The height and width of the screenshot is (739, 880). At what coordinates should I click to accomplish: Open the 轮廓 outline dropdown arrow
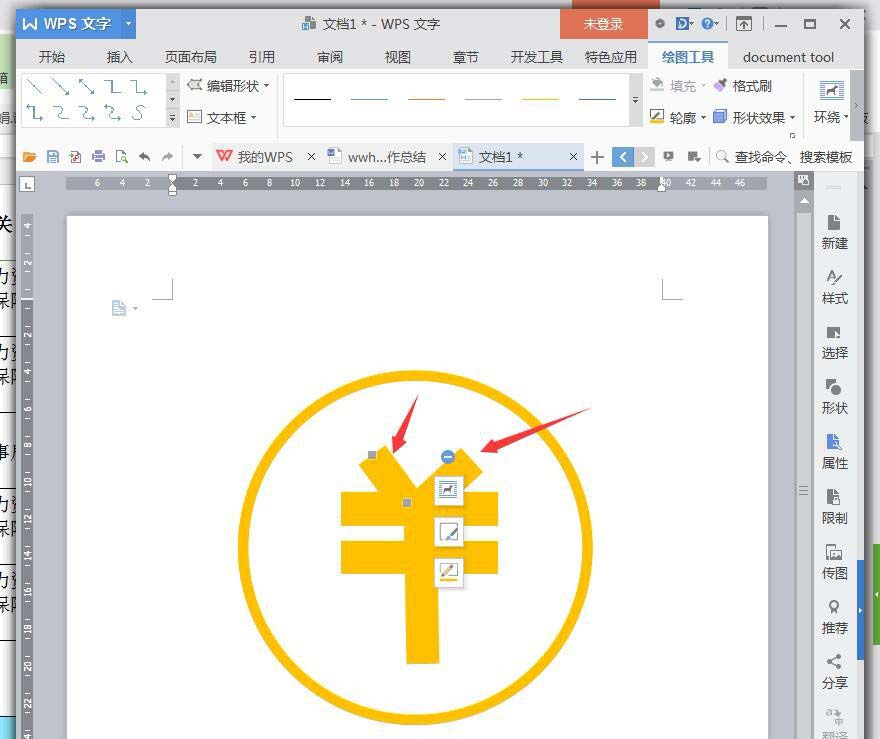[703, 116]
